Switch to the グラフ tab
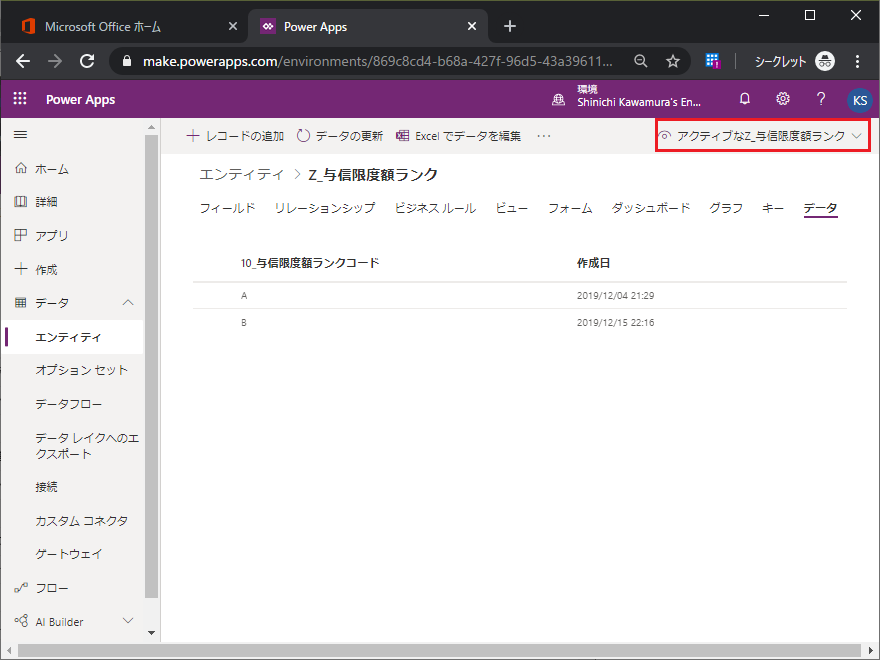This screenshot has width=880, height=660. pyautogui.click(x=726, y=208)
